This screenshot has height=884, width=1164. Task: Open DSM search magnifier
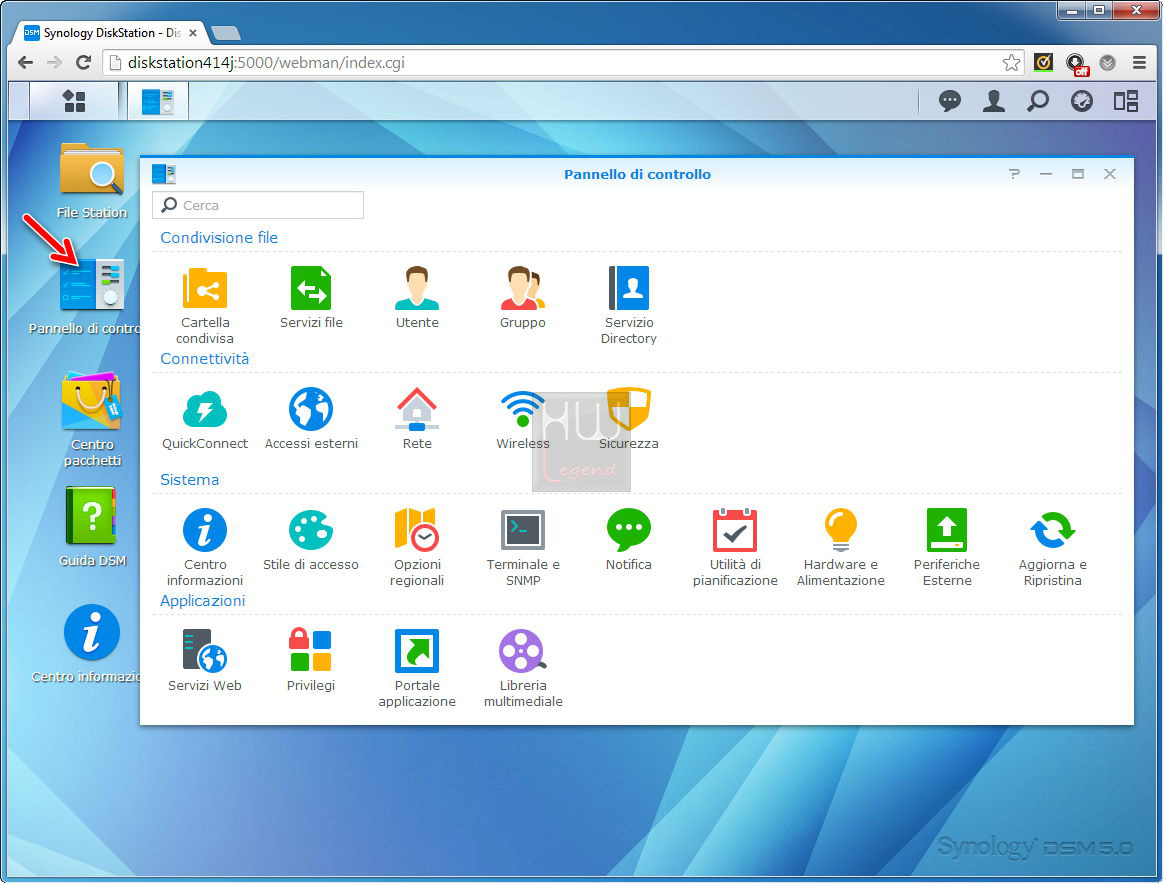pos(1038,101)
